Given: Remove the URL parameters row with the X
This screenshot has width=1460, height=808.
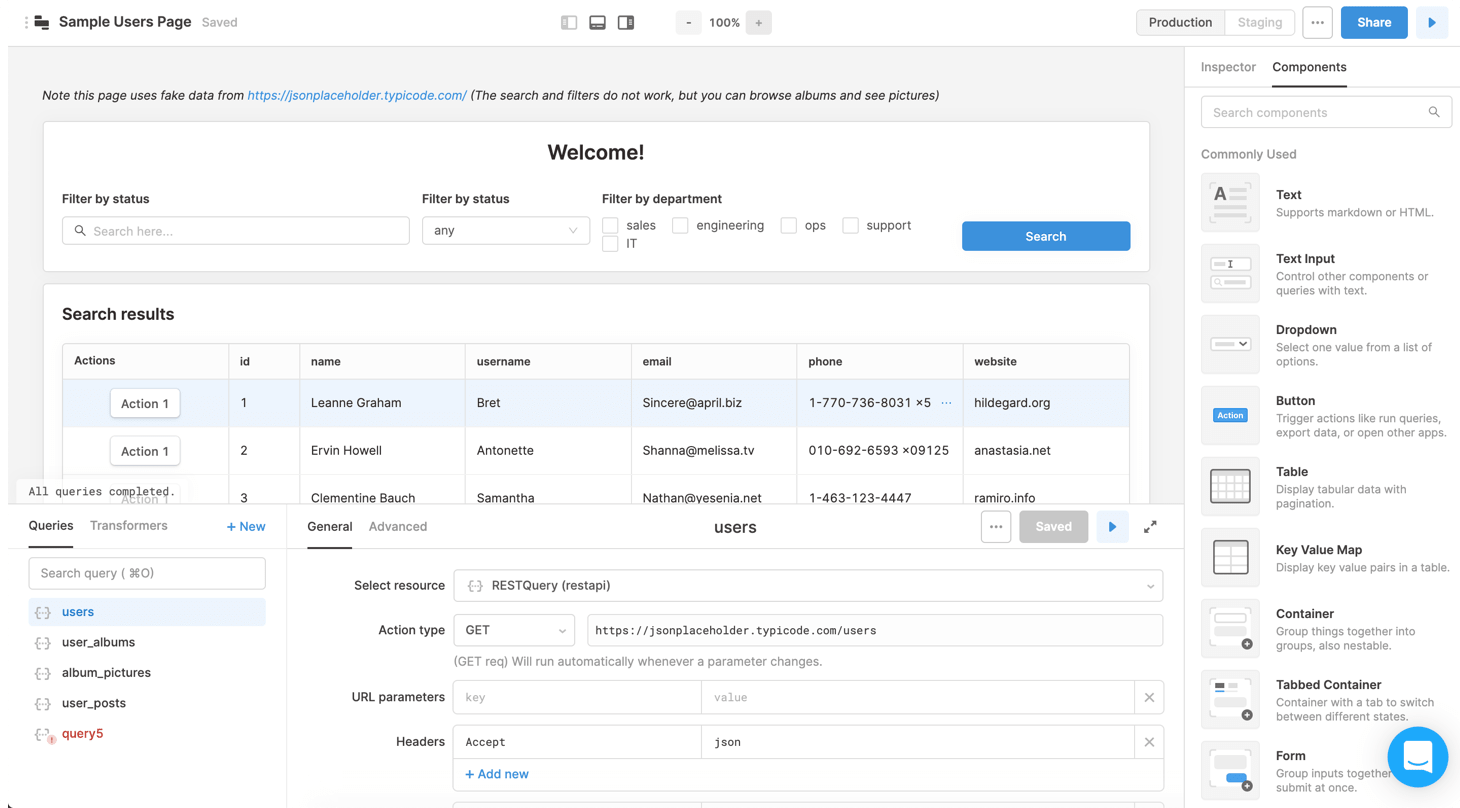Looking at the screenshot, I should (1149, 697).
